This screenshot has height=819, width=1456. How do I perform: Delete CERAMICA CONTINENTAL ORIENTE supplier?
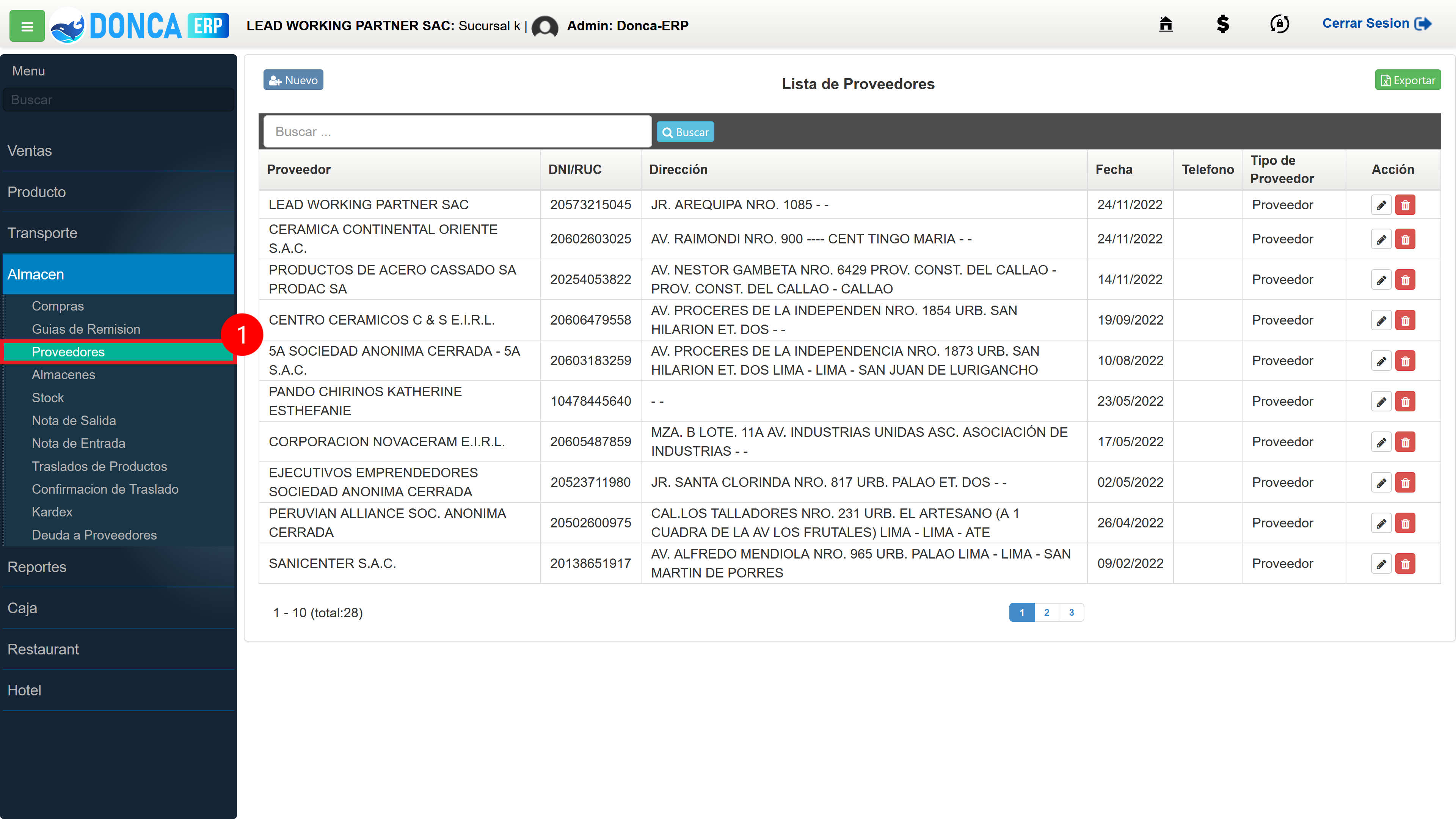tap(1405, 240)
